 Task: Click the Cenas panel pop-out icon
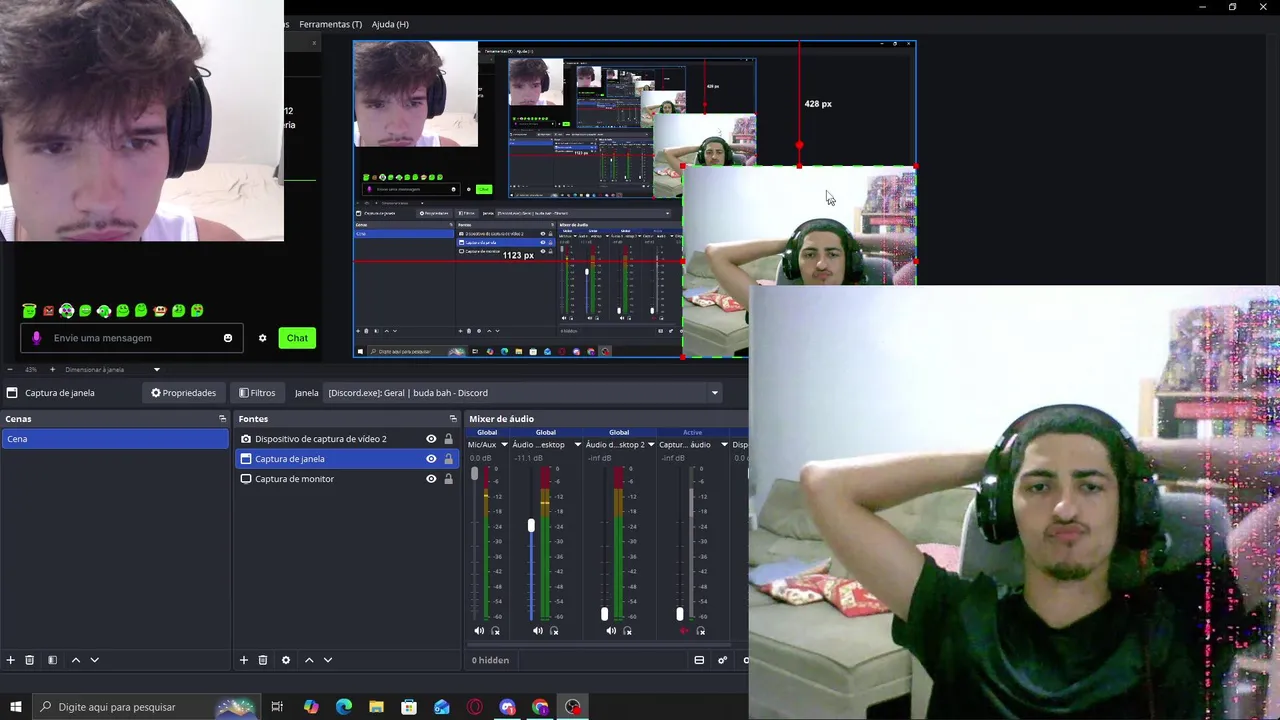pos(222,419)
